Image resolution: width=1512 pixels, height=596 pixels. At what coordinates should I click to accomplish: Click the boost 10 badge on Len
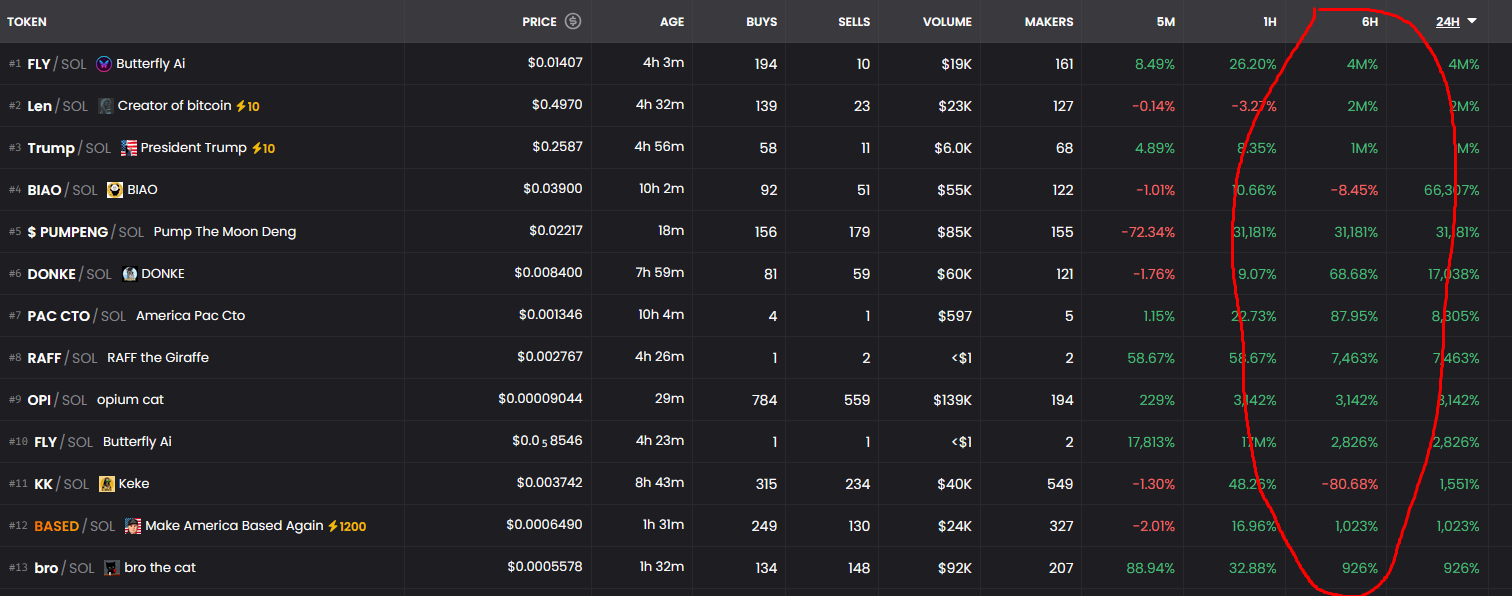point(248,106)
